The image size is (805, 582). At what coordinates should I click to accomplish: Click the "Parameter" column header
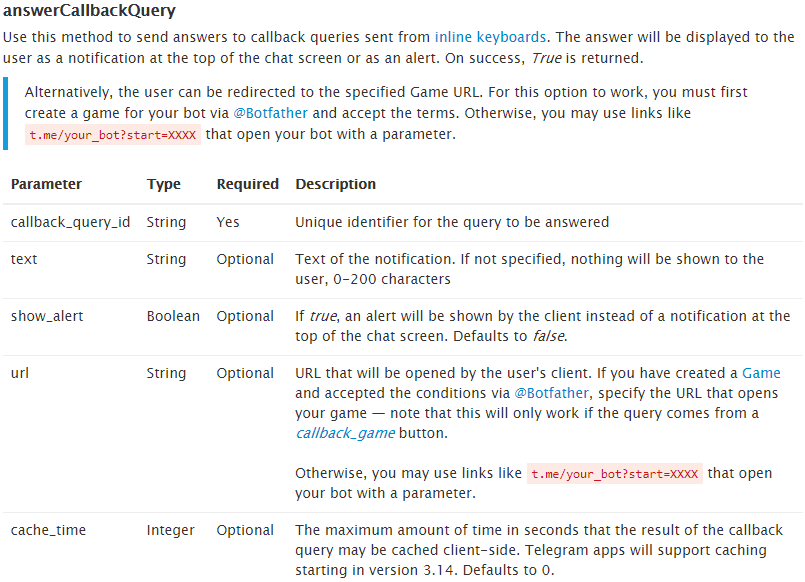(x=46, y=184)
